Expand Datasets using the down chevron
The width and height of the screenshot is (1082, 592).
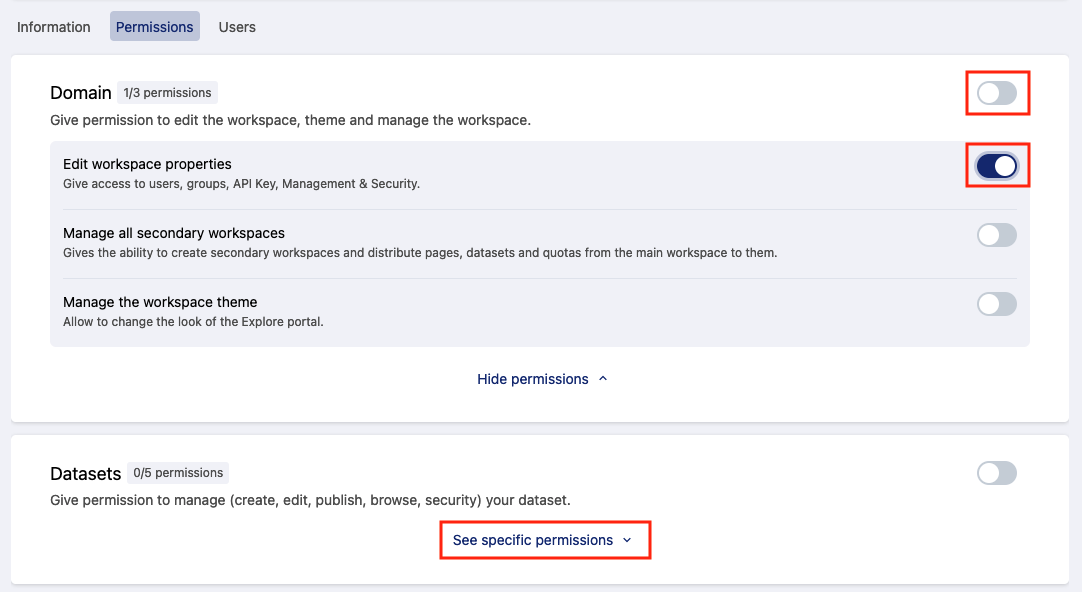[x=627, y=540]
